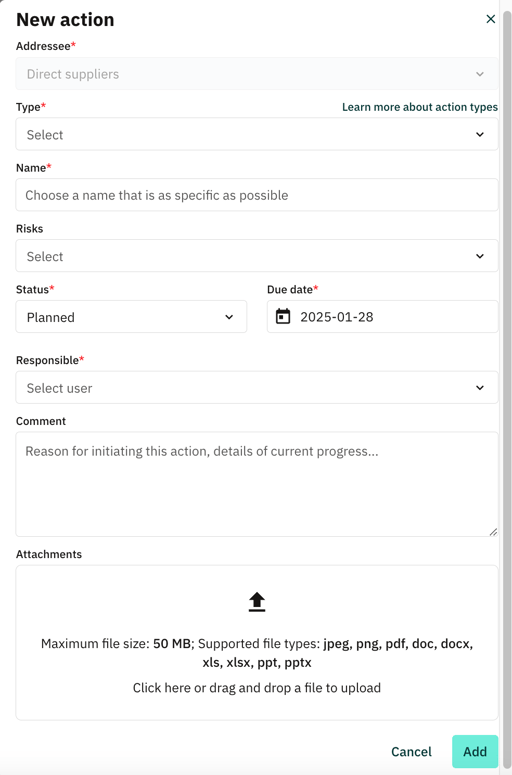The image size is (512, 775).
Task: Focus the Name text field
Action: [257, 195]
